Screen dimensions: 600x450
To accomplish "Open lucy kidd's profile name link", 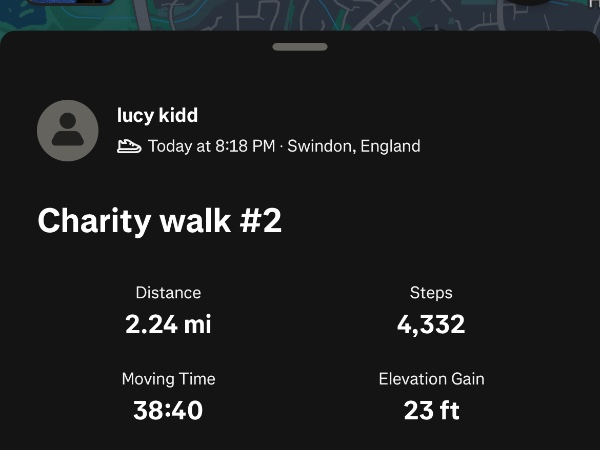I will pos(157,115).
